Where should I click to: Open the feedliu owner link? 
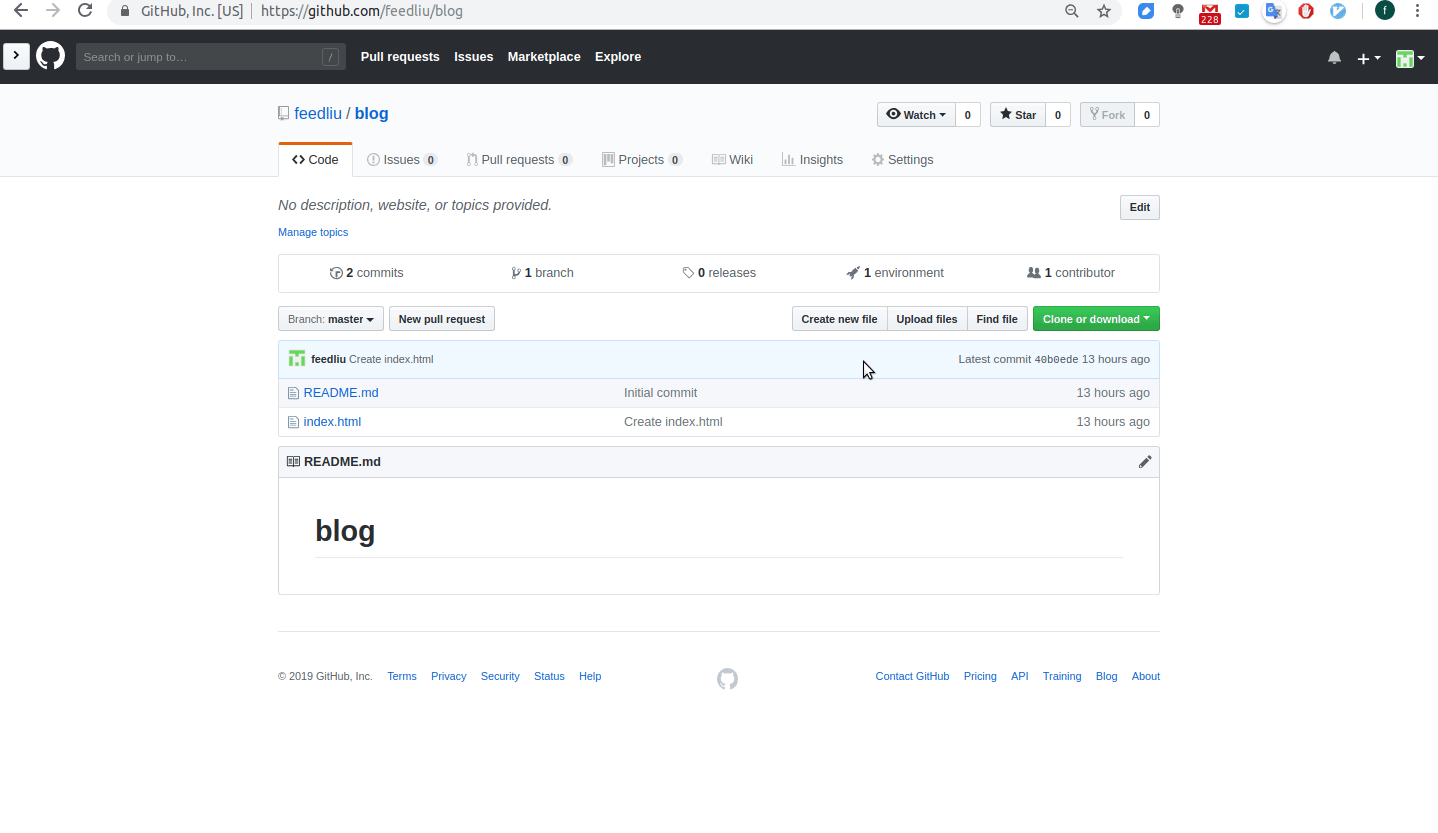[318, 114]
